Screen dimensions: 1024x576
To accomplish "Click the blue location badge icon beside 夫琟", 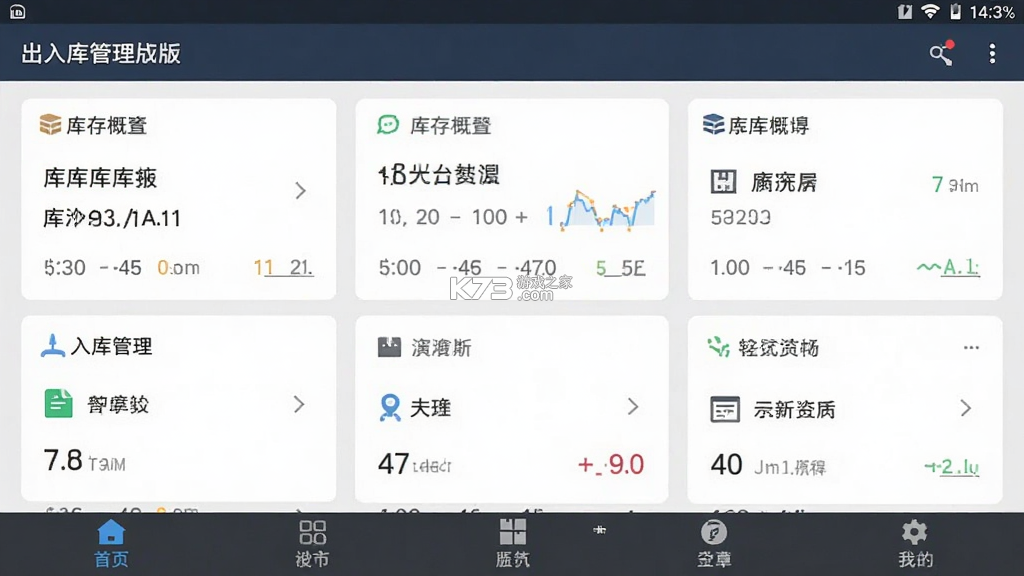I will tap(390, 408).
